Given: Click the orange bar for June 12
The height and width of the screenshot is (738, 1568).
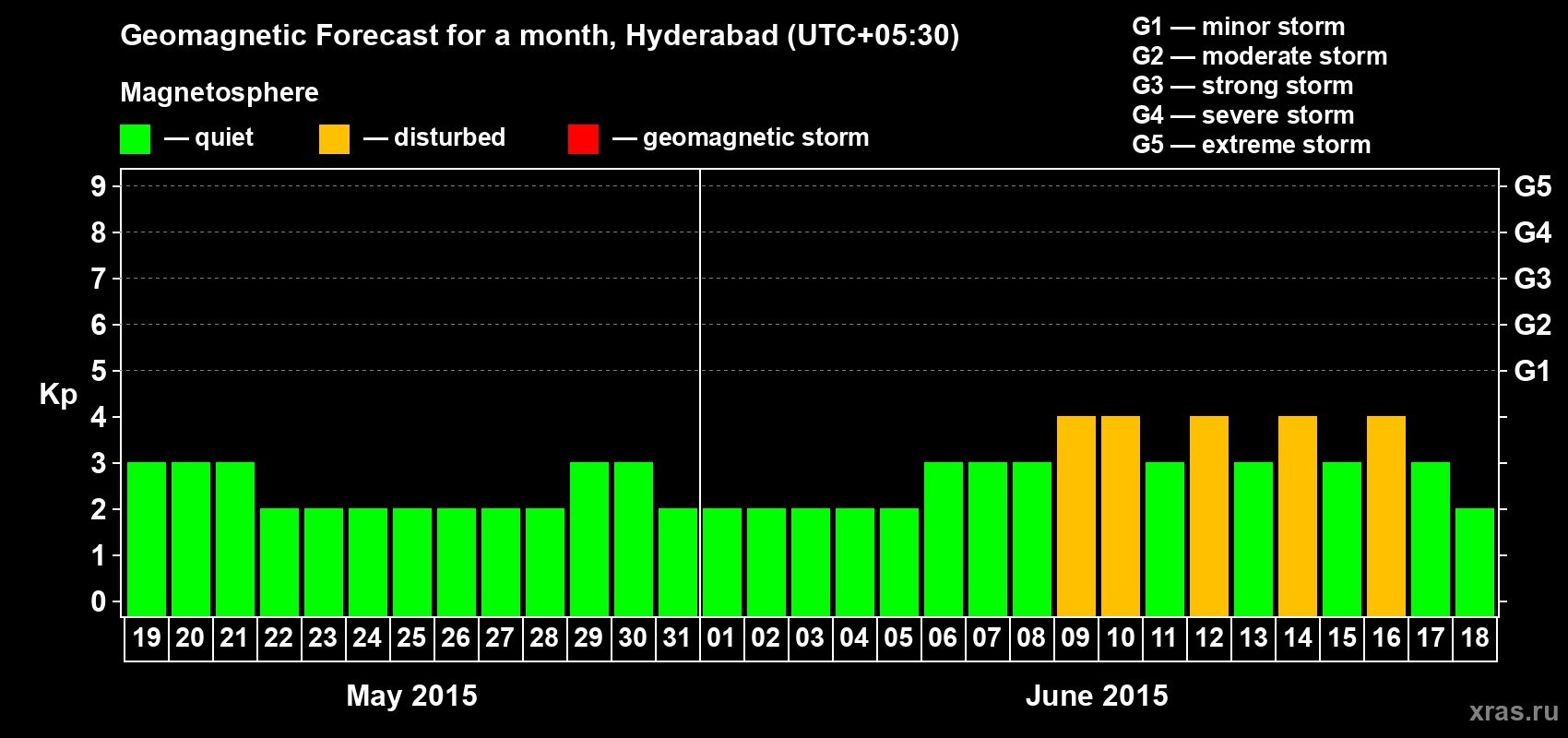Looking at the screenshot, I should pos(1209,516).
